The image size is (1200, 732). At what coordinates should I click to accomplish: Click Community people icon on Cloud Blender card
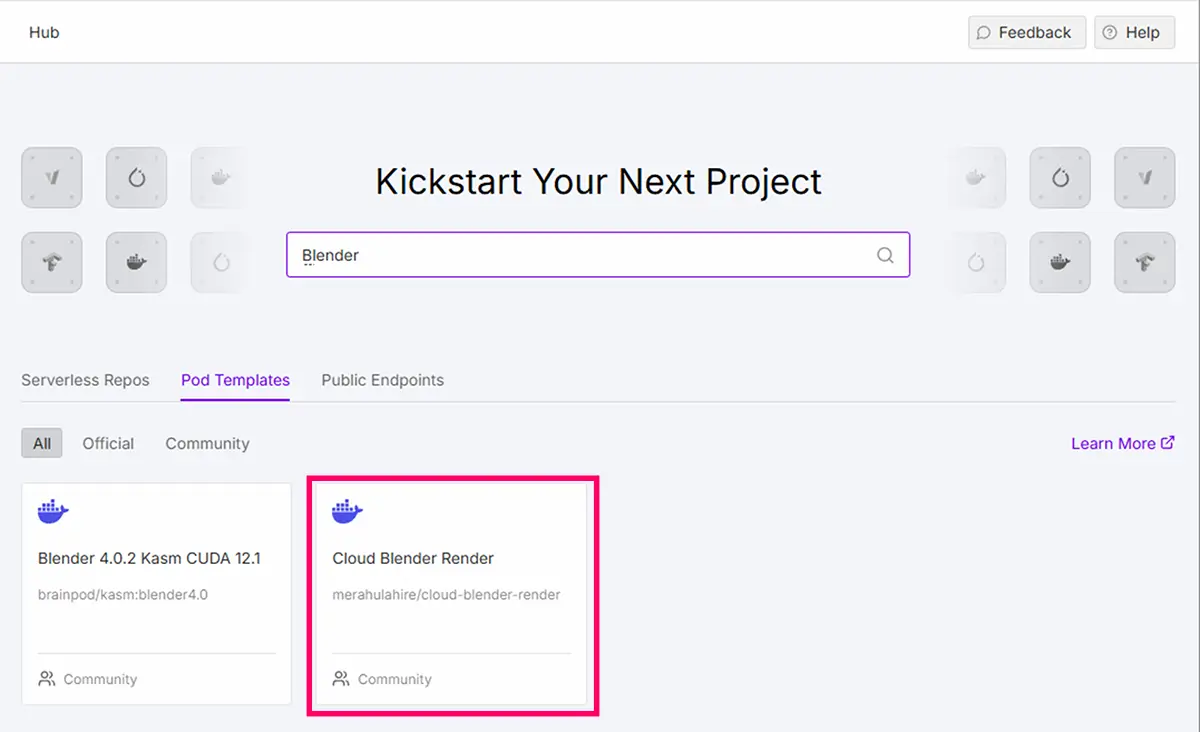pyautogui.click(x=341, y=679)
